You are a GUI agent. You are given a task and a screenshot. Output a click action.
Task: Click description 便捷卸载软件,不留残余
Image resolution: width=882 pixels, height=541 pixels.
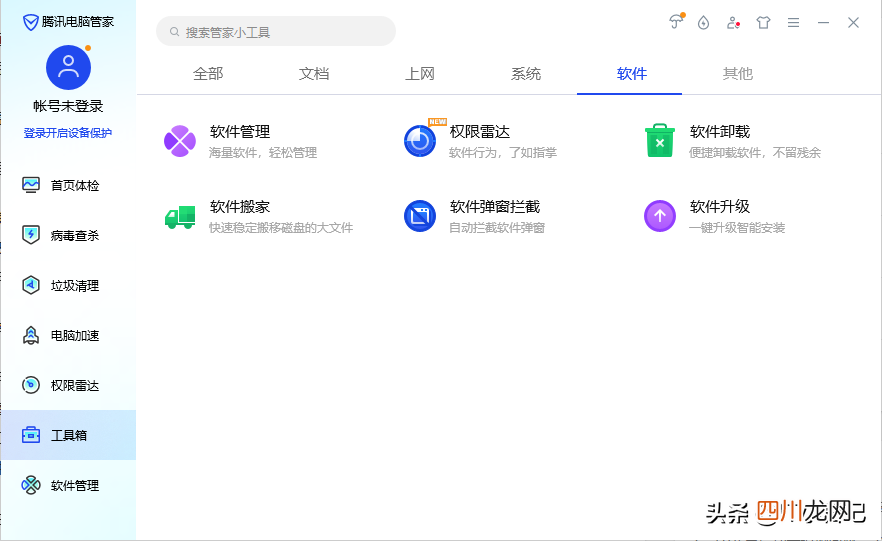click(x=755, y=152)
